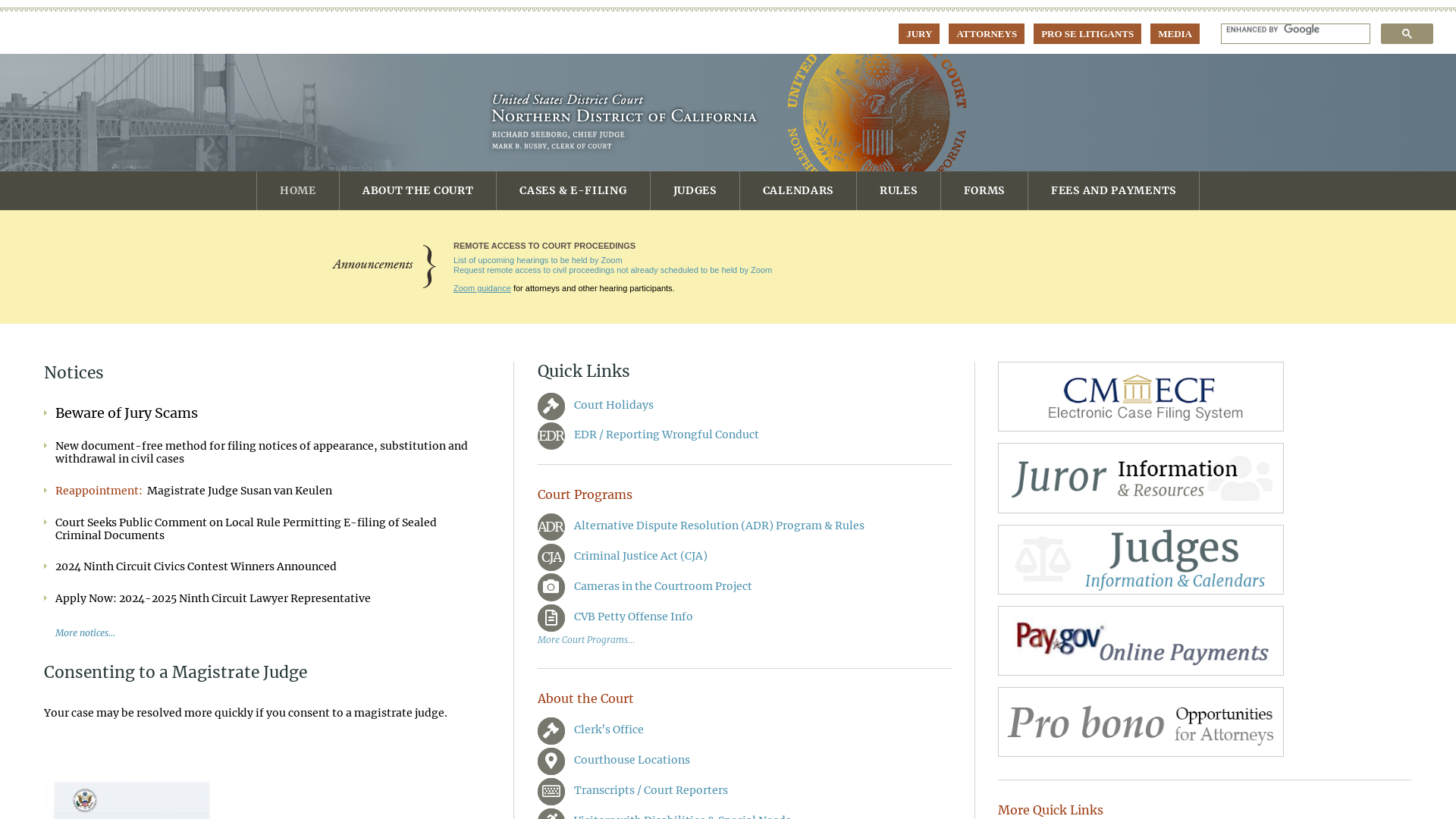This screenshot has height=819, width=1456.
Task: Open the JUDGES menu
Action: [x=695, y=190]
